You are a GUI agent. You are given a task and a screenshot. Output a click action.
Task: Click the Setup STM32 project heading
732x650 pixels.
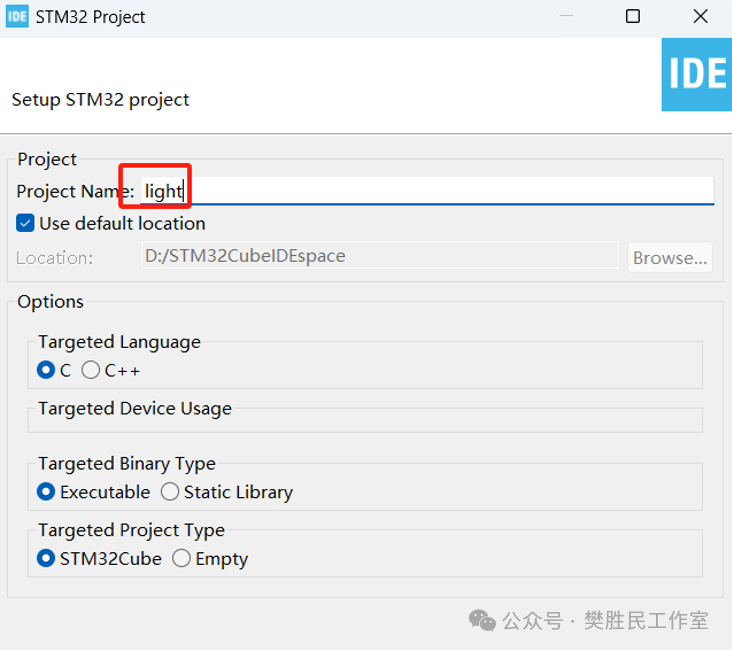(x=100, y=100)
